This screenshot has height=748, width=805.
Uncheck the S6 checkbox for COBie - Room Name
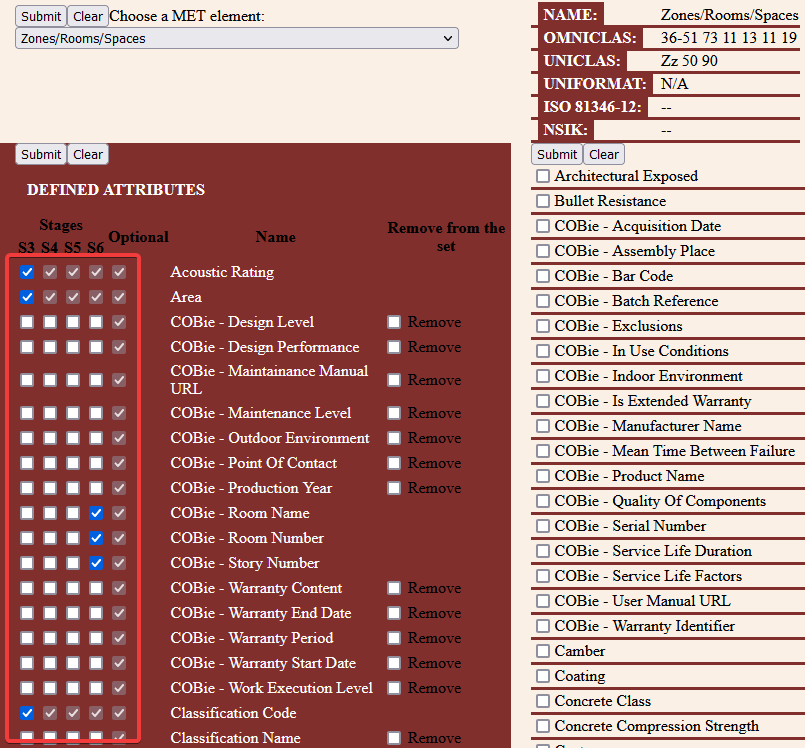coord(96,513)
